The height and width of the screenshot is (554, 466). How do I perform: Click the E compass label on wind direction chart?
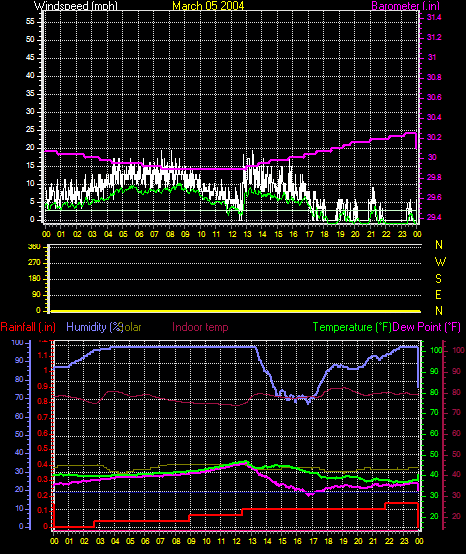(438, 295)
